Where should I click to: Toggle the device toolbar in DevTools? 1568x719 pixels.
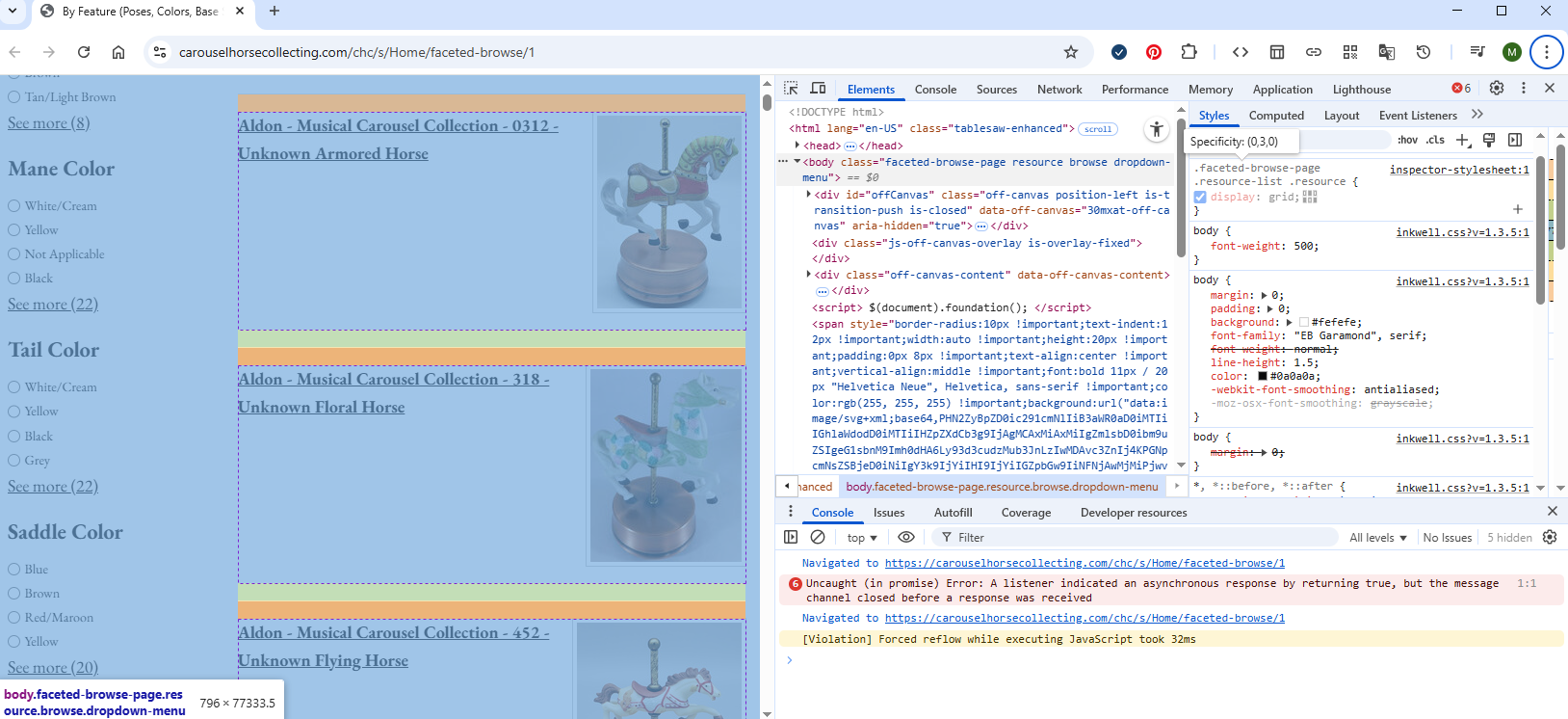point(818,89)
